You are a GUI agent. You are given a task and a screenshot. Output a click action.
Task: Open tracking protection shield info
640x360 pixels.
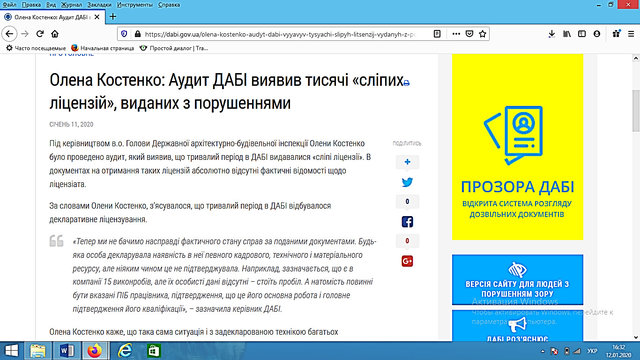pos(124,34)
